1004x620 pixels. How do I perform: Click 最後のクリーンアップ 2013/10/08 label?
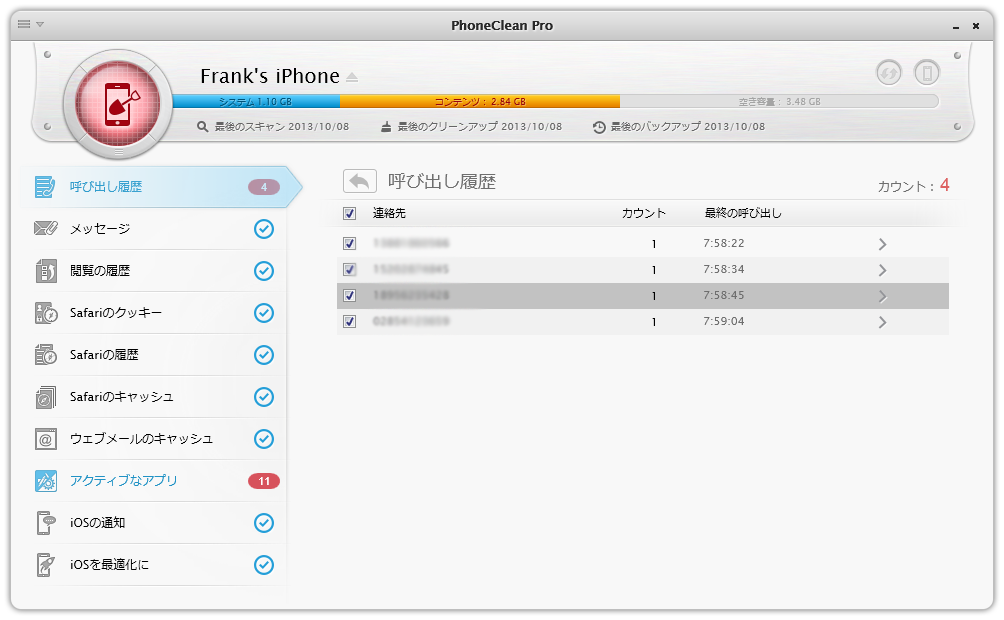click(480, 127)
